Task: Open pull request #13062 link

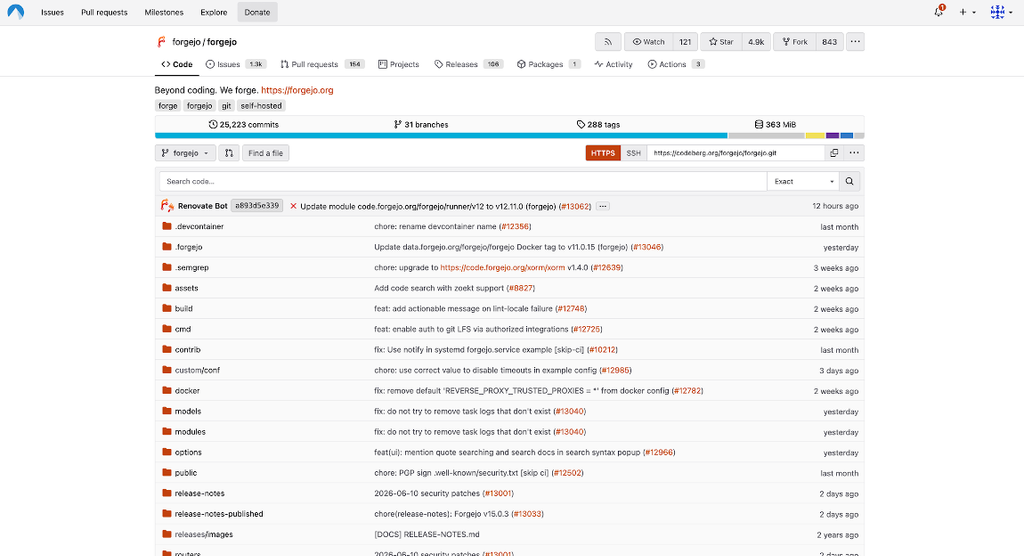Action: pyautogui.click(x=575, y=206)
